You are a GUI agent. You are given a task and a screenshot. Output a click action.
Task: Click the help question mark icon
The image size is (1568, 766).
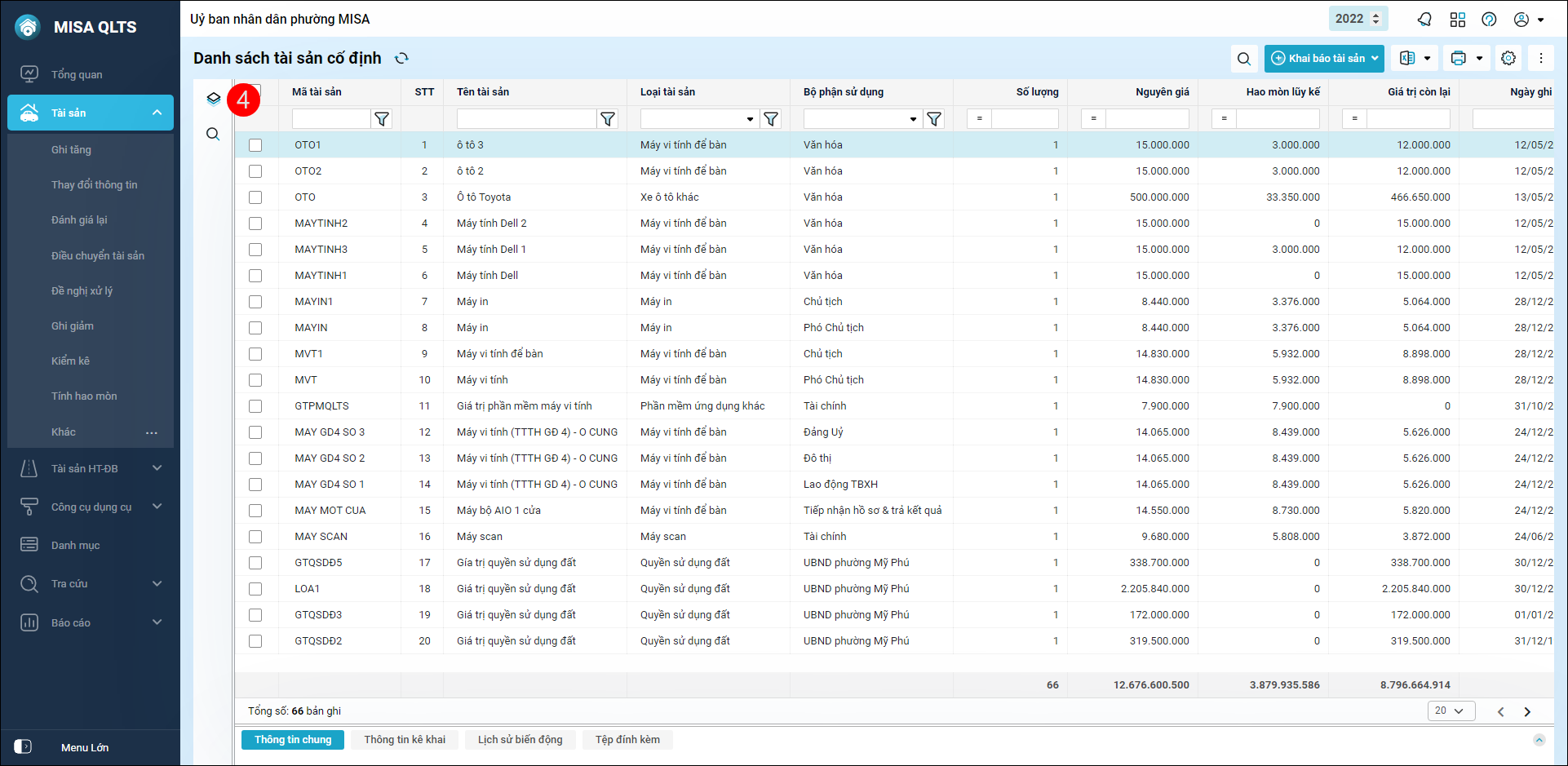point(1489,20)
